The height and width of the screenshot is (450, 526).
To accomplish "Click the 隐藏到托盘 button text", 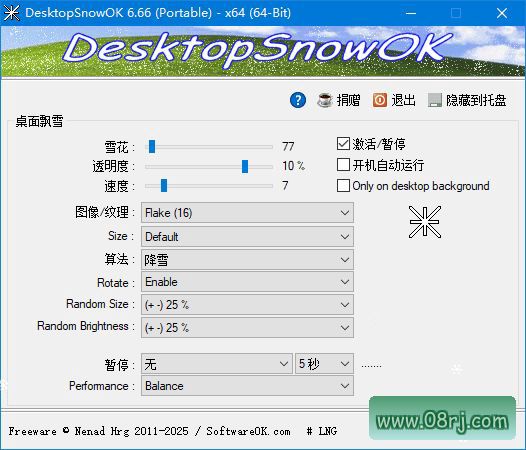I will pos(476,100).
